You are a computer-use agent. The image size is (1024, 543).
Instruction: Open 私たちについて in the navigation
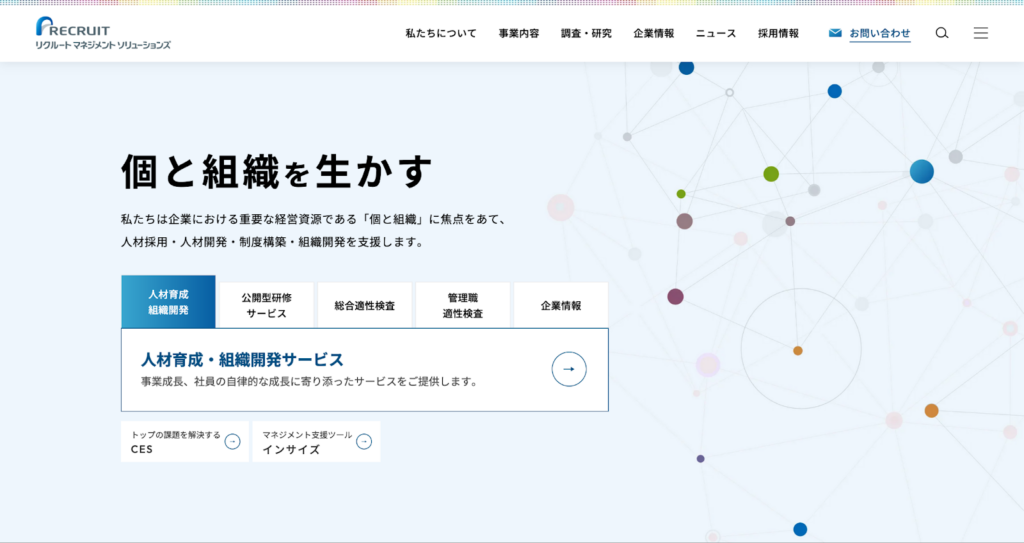[x=441, y=33]
